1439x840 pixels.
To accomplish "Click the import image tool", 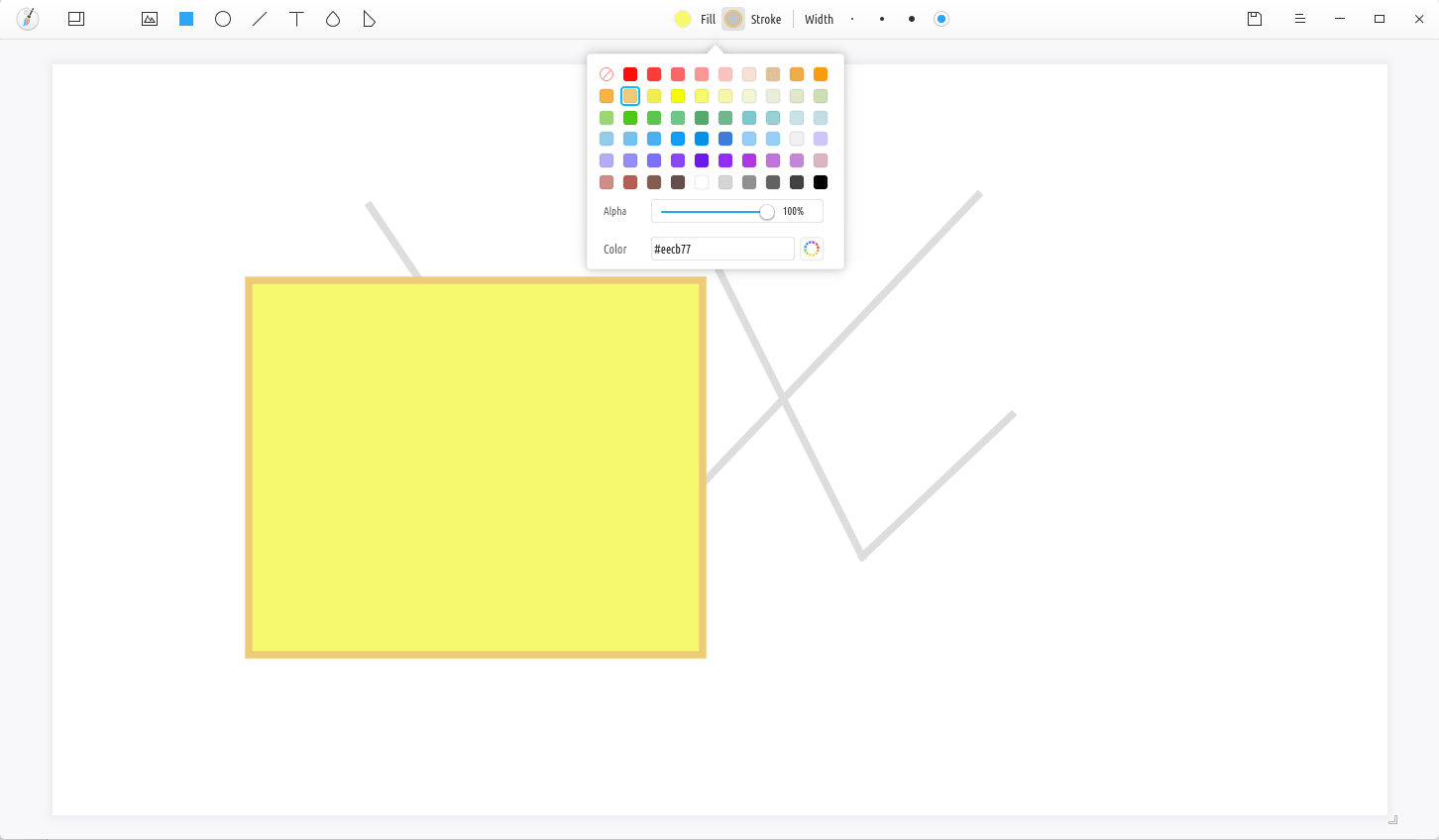I will click(x=150, y=19).
